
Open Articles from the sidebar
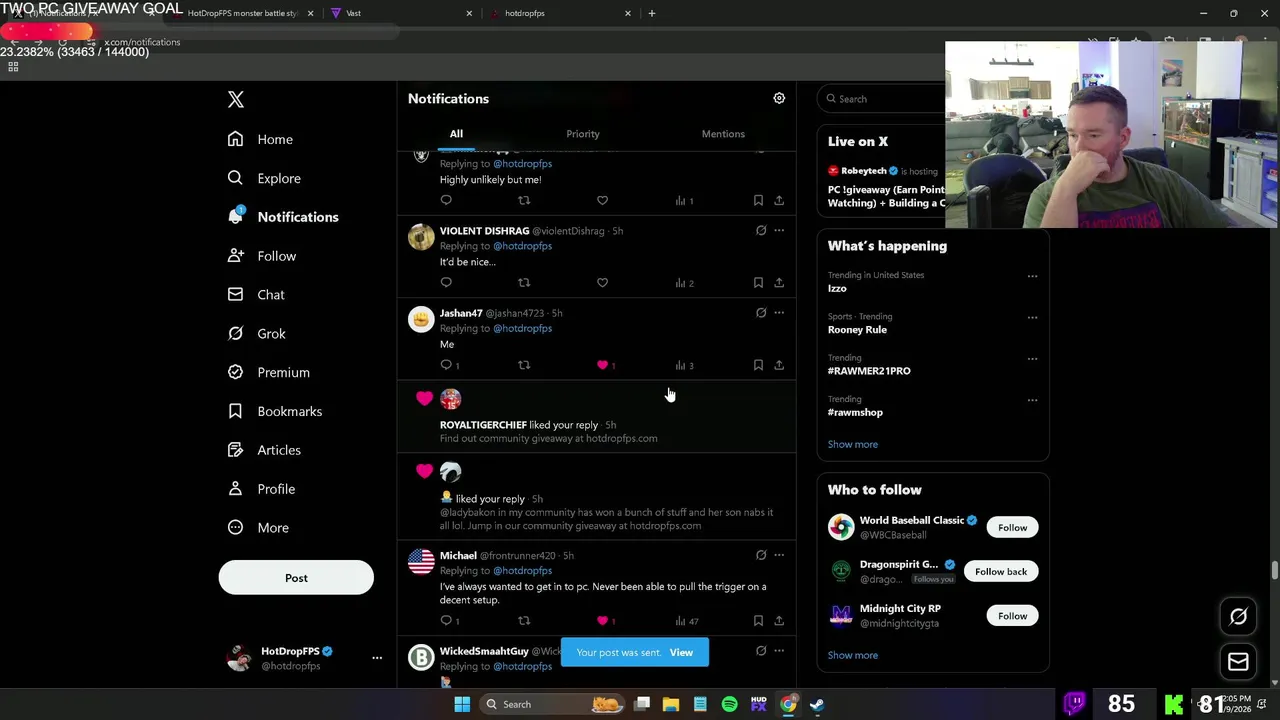pos(264,450)
